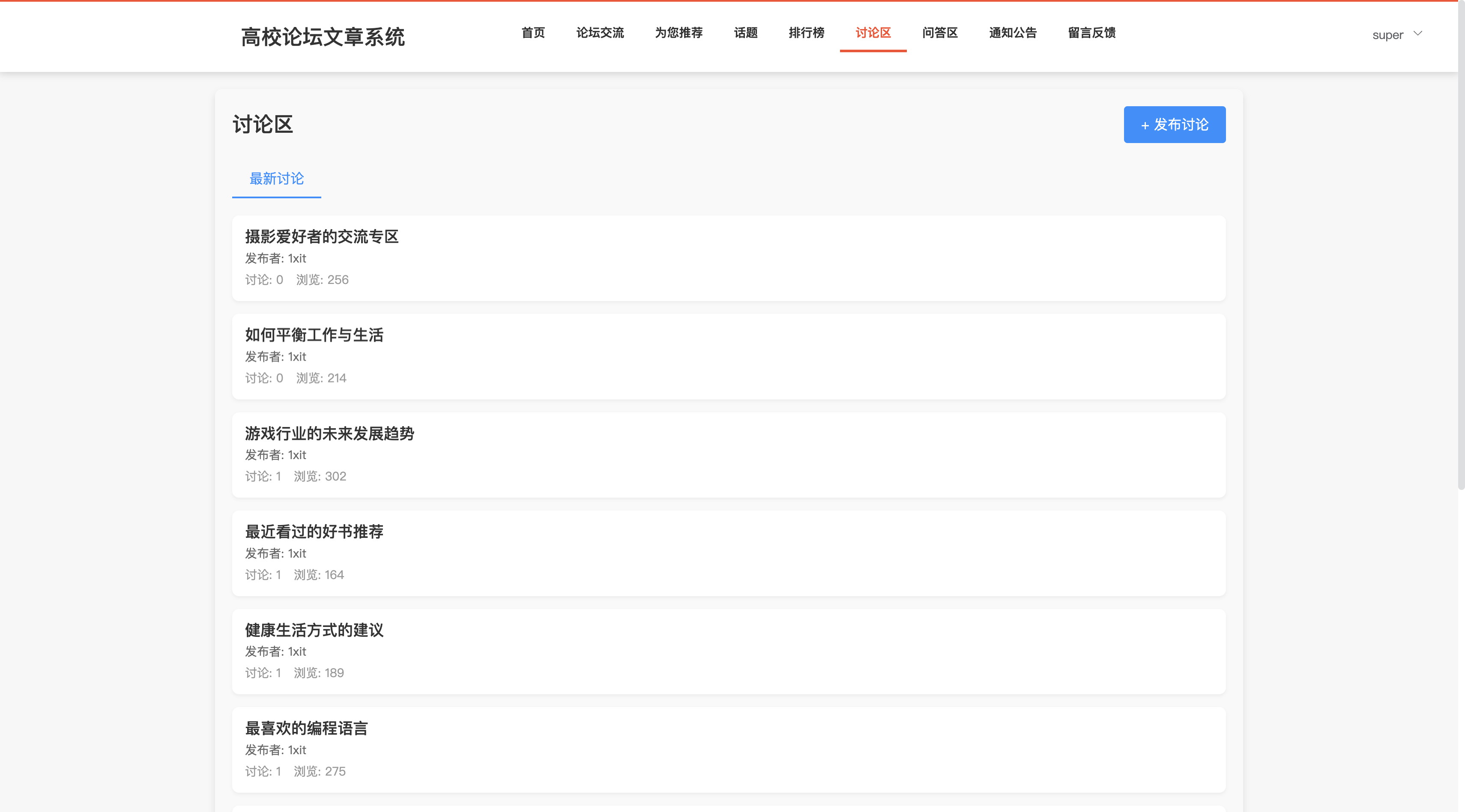The width and height of the screenshot is (1465, 812).
Task: Go to 论坛交流 navigation item
Action: pyautogui.click(x=599, y=33)
